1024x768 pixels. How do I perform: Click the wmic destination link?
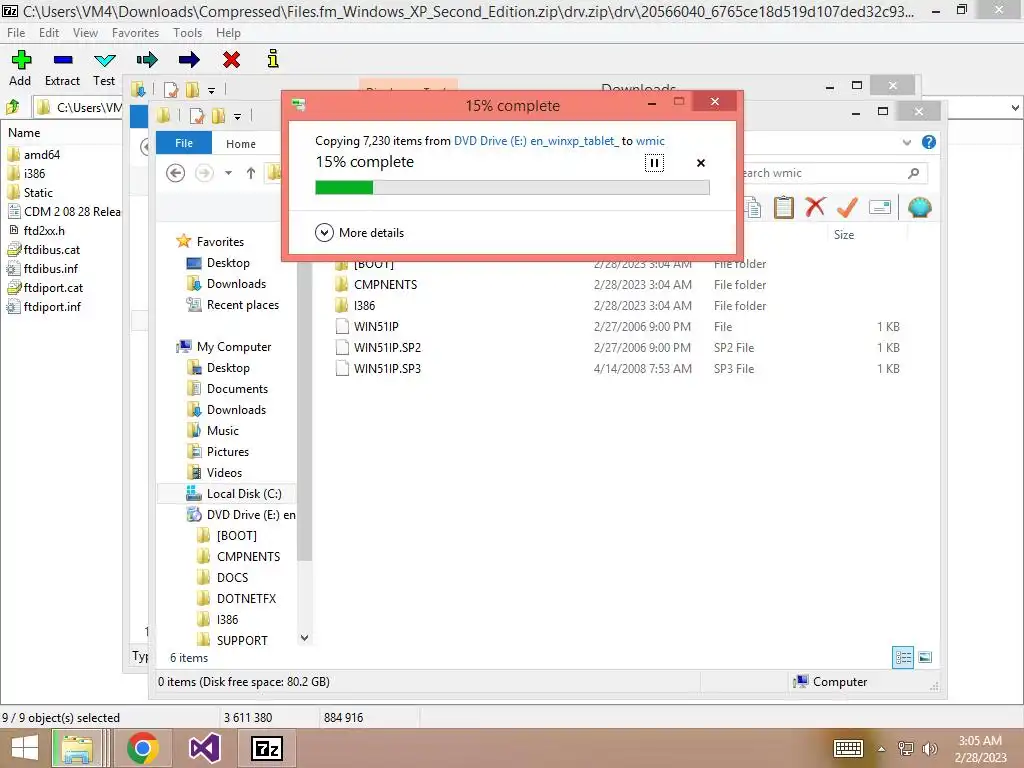click(x=650, y=140)
